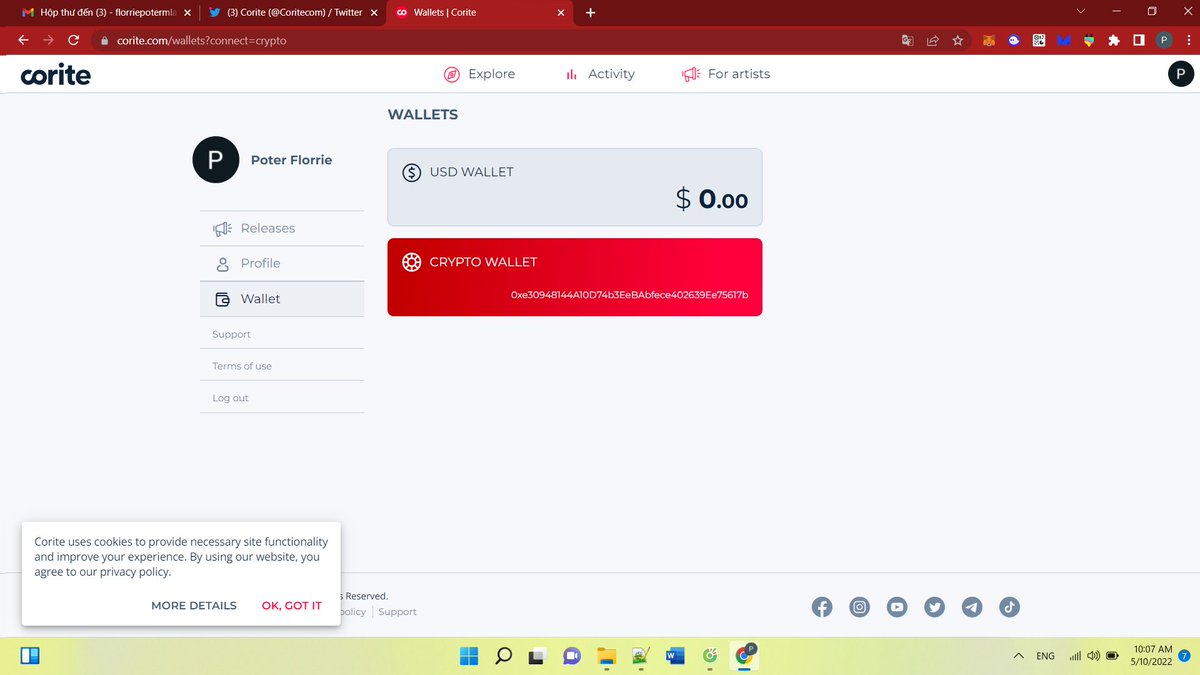
Task: Reload the Corite wallets page
Action: click(x=73, y=41)
